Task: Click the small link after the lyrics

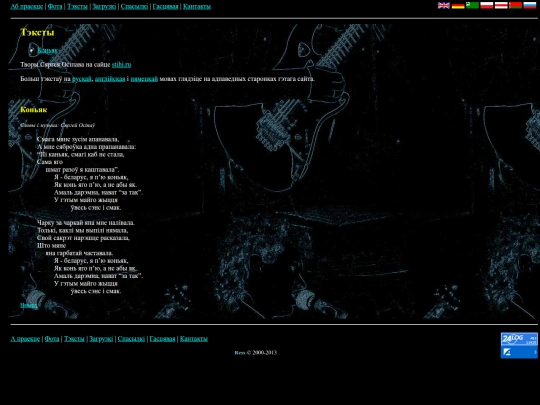Action: [29, 305]
